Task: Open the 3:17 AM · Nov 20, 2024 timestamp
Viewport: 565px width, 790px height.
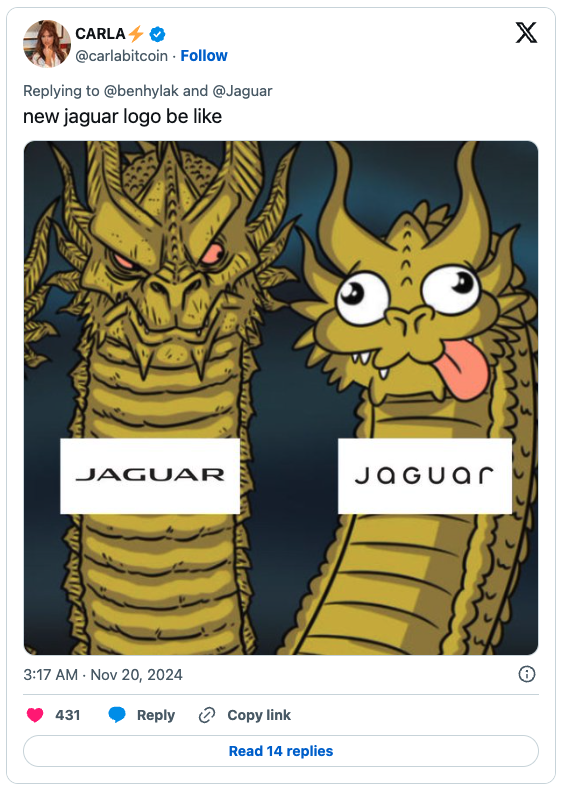Action: tap(103, 675)
